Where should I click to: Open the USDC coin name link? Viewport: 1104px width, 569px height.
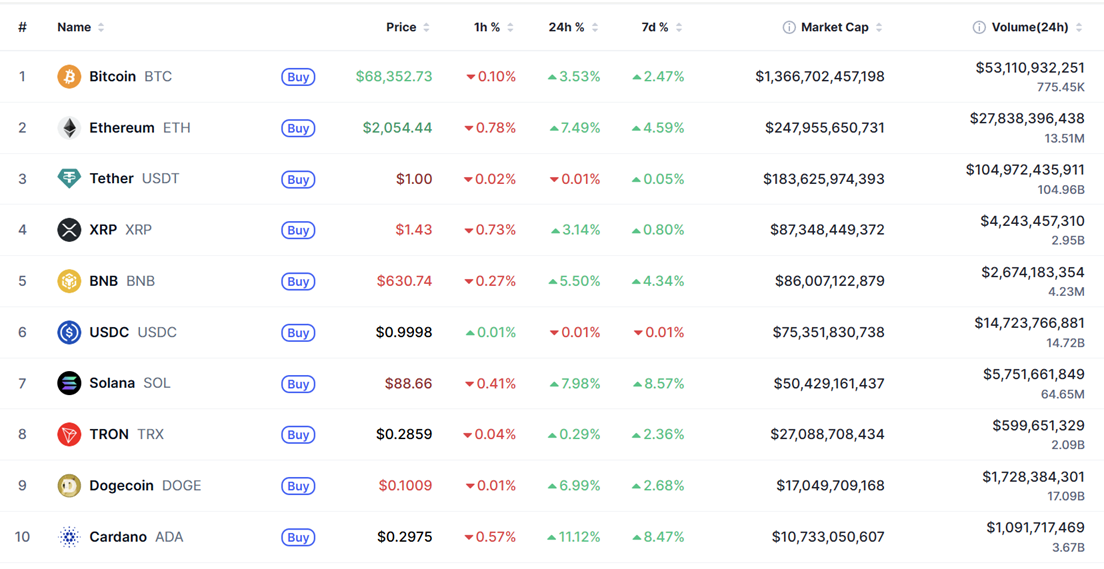pos(109,332)
